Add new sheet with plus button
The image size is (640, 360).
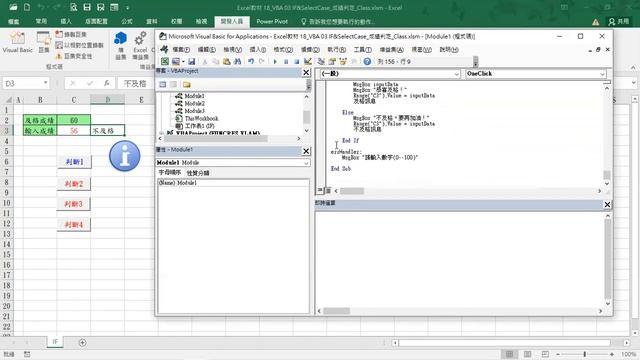point(82,342)
